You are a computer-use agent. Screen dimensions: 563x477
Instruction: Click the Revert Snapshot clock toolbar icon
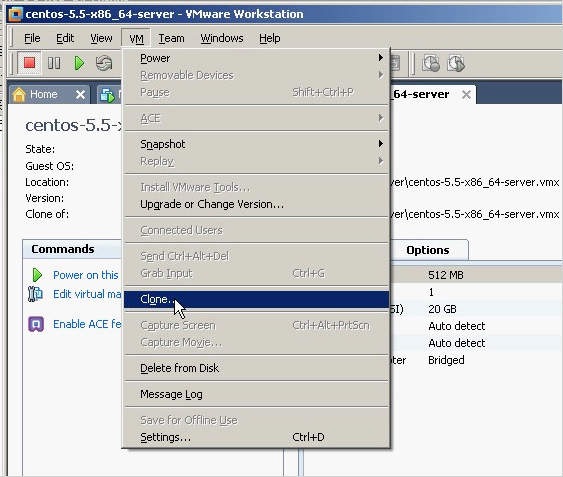tap(456, 63)
